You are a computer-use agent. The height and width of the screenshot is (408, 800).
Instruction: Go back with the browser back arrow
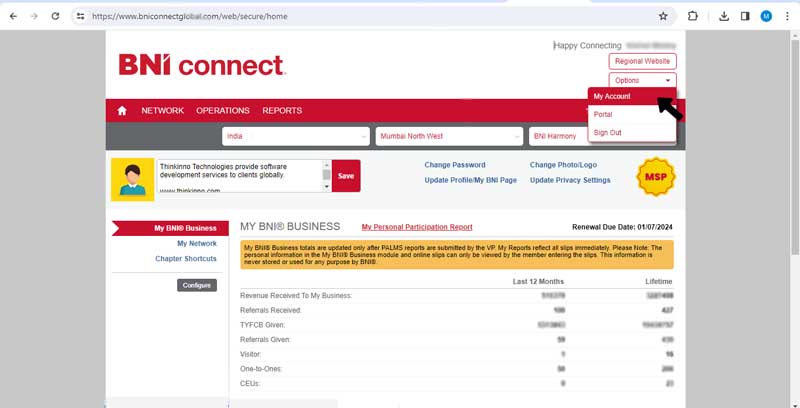(13, 16)
